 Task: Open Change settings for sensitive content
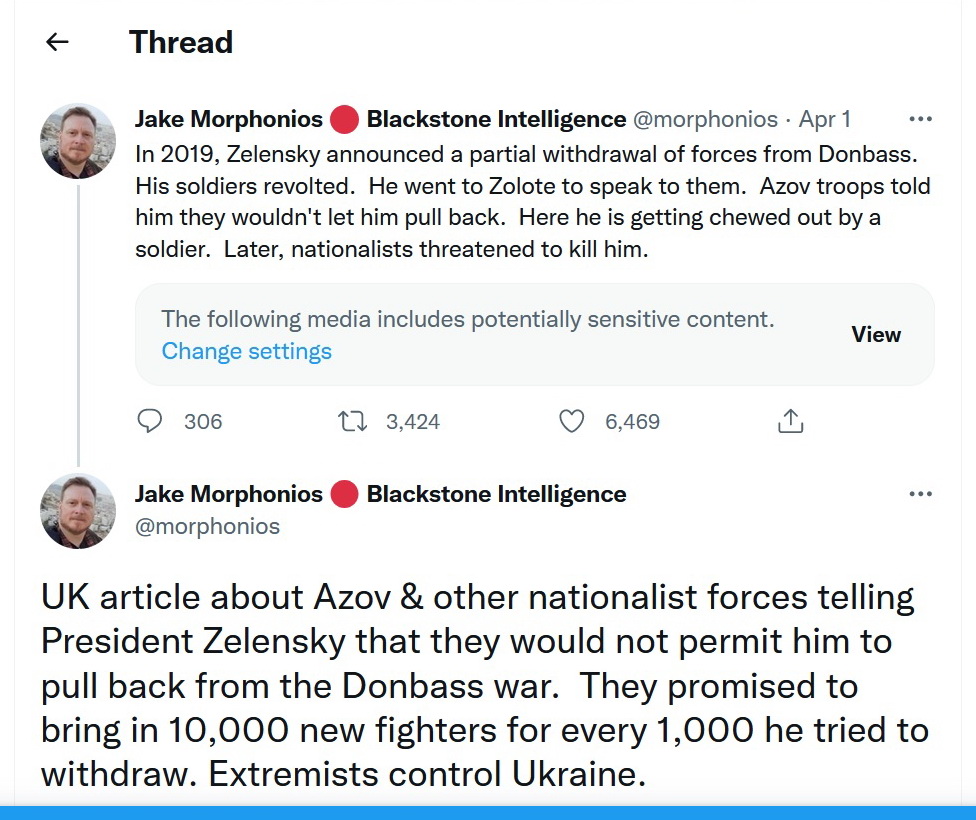(x=246, y=351)
